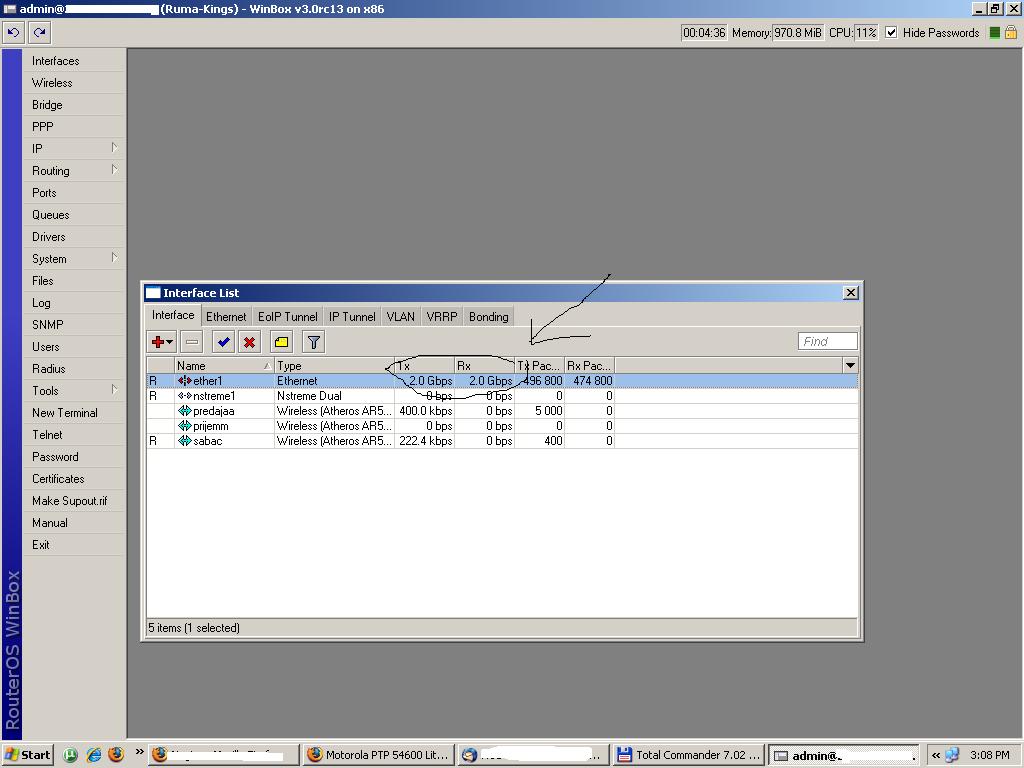Click the sabac wireless icon
This screenshot has width=1024, height=768.
(184, 441)
